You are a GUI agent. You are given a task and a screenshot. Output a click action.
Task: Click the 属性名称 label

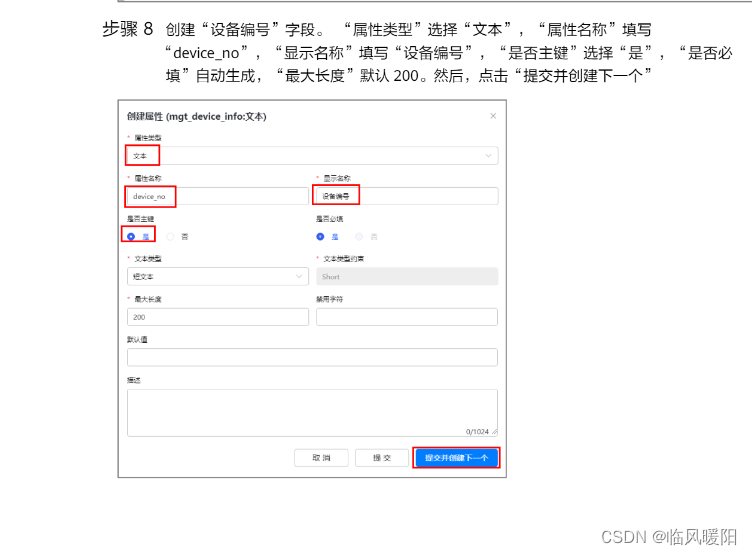(148, 178)
